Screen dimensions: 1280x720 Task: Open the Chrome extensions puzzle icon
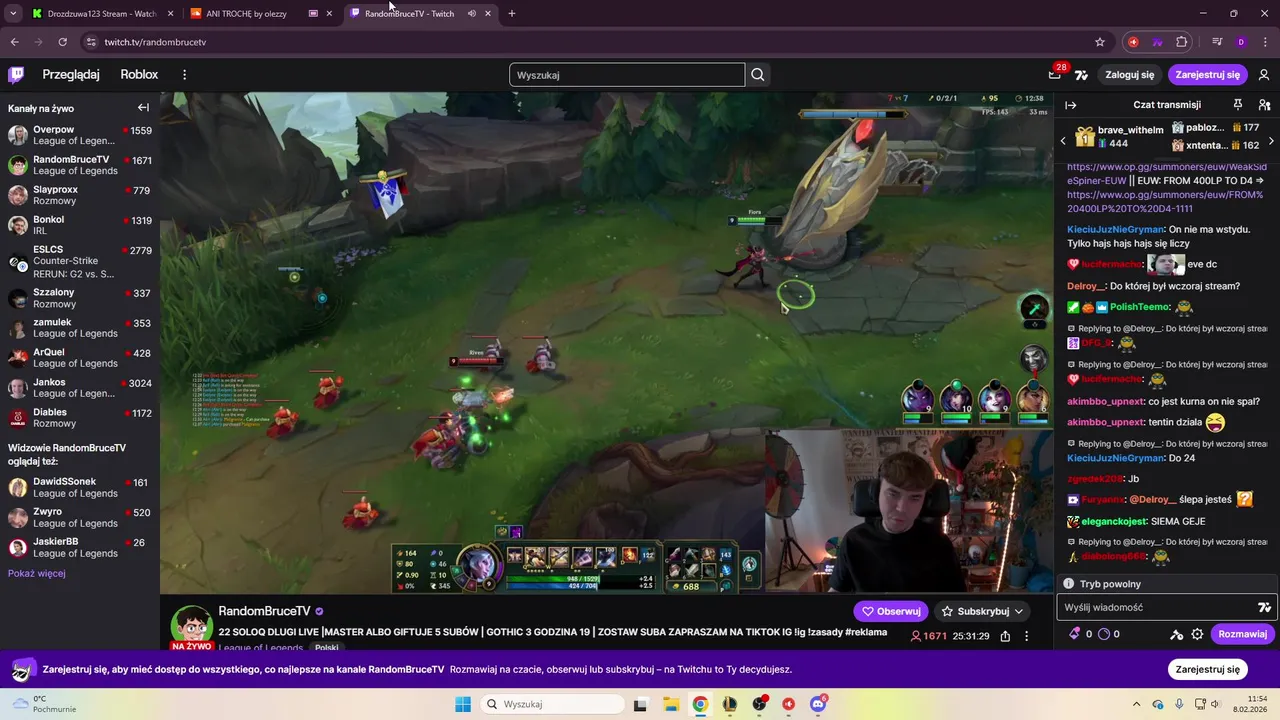1182,42
